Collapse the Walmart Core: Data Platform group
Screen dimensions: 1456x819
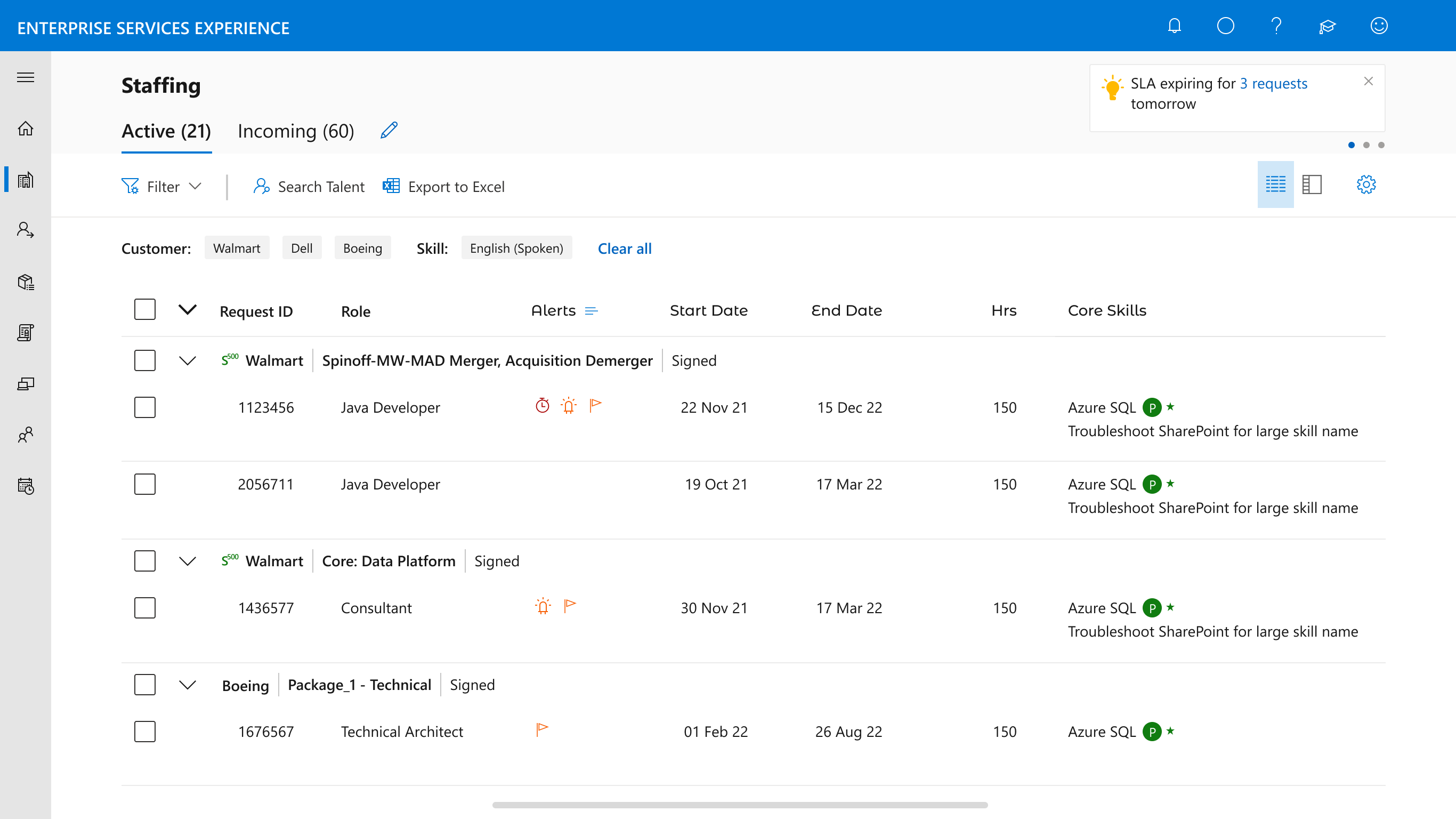coord(187,561)
